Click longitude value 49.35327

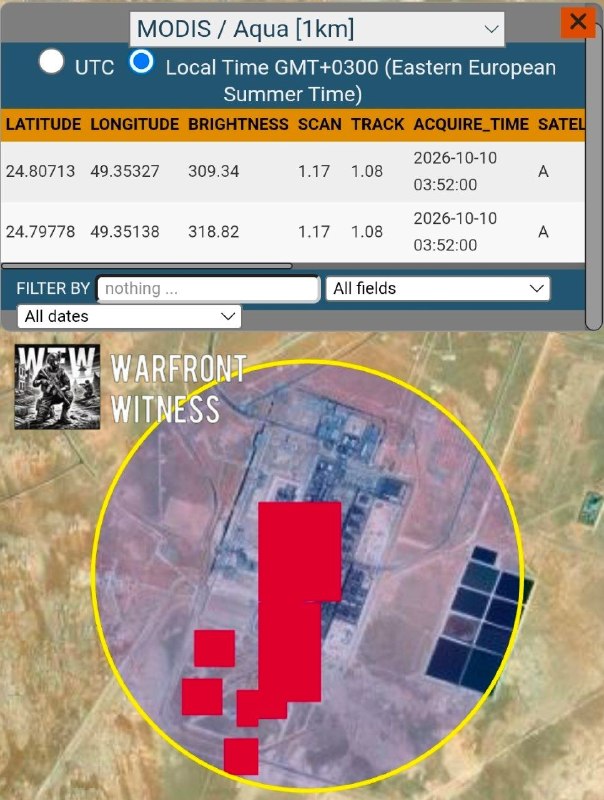pyautogui.click(x=125, y=171)
